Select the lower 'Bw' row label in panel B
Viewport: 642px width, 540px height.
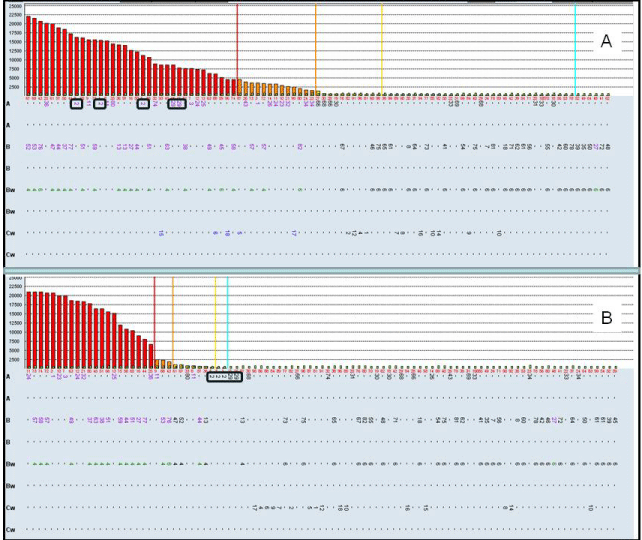tap(10, 486)
